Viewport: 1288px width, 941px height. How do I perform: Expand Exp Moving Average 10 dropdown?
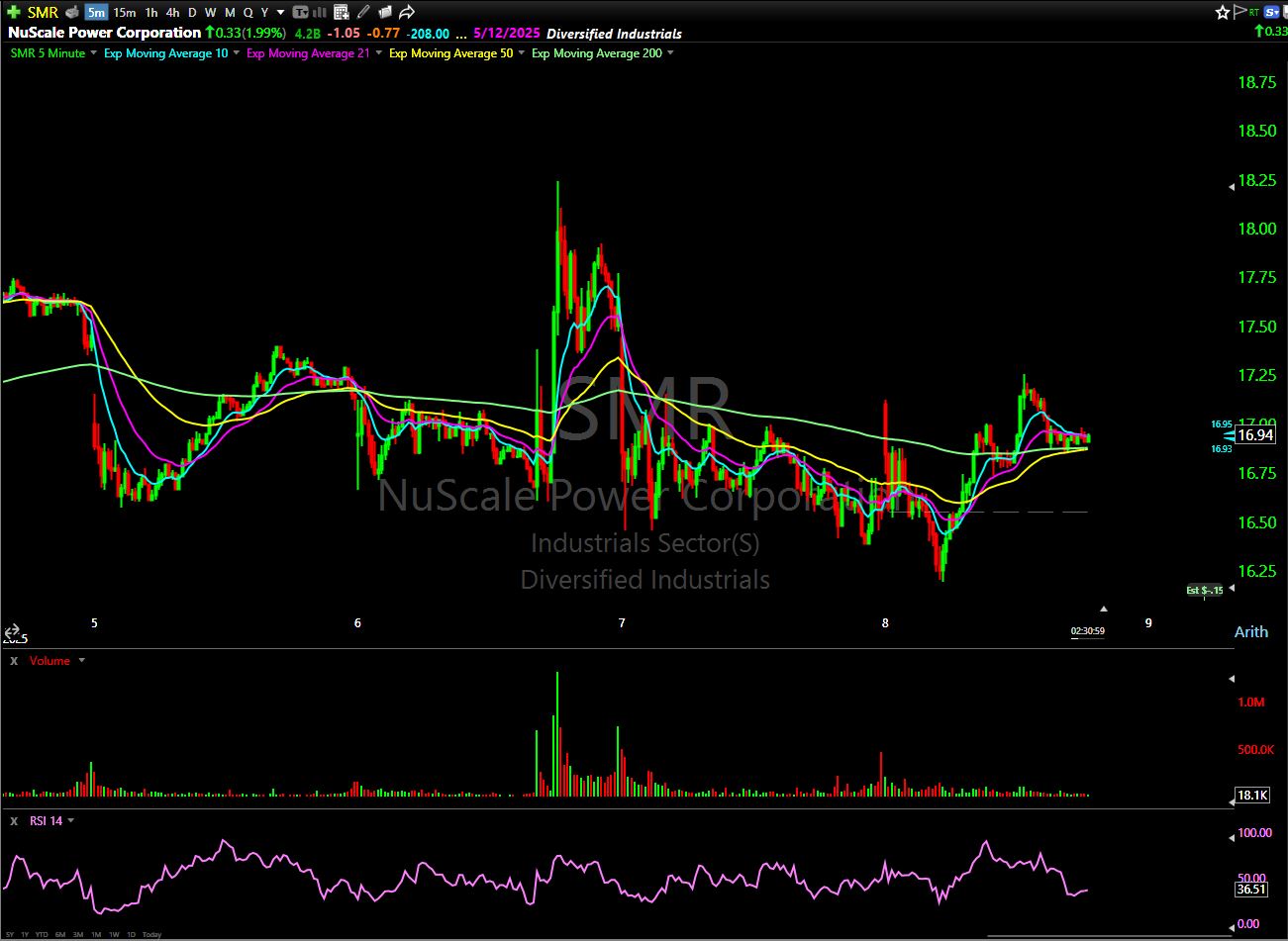pos(237,53)
